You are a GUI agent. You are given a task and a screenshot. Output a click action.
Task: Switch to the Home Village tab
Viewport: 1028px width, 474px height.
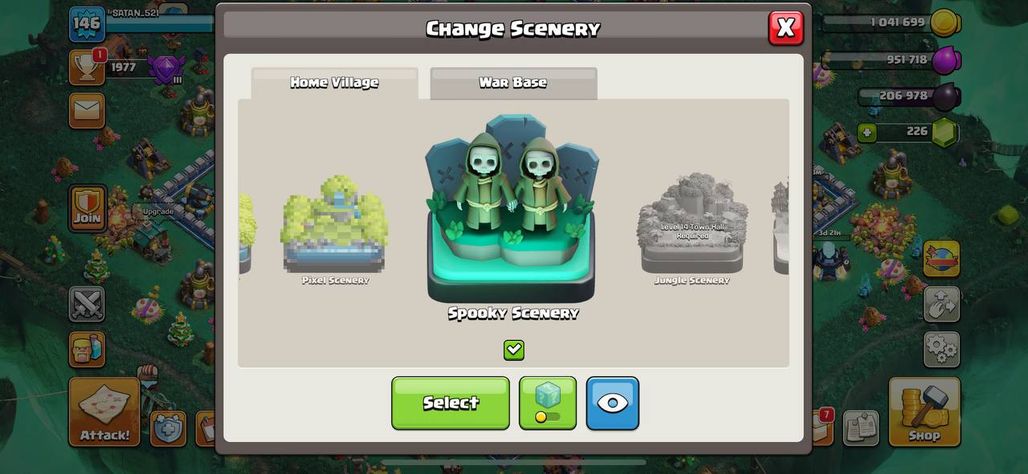click(x=334, y=83)
